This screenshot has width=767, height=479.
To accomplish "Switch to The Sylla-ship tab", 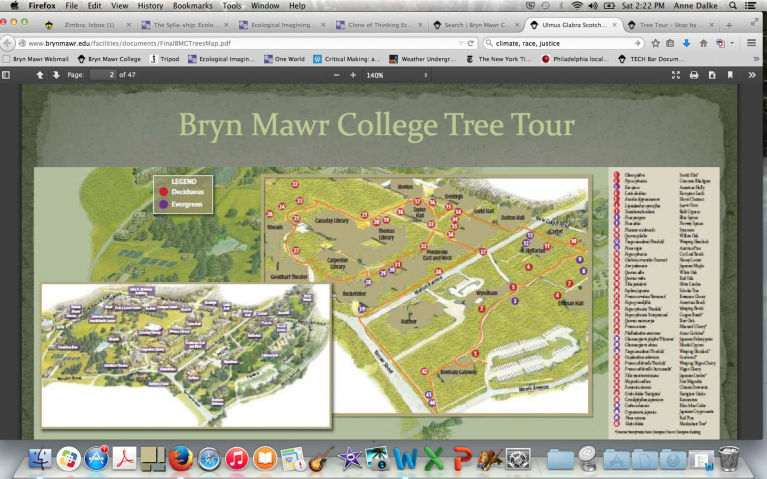I will [185, 24].
